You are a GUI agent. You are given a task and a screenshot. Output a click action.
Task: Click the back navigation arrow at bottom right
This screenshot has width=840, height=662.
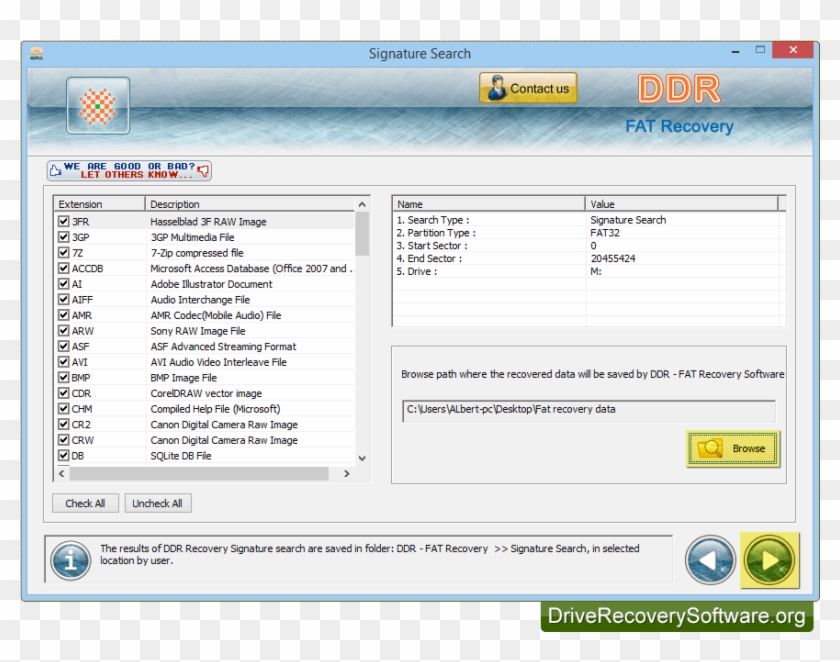point(712,560)
